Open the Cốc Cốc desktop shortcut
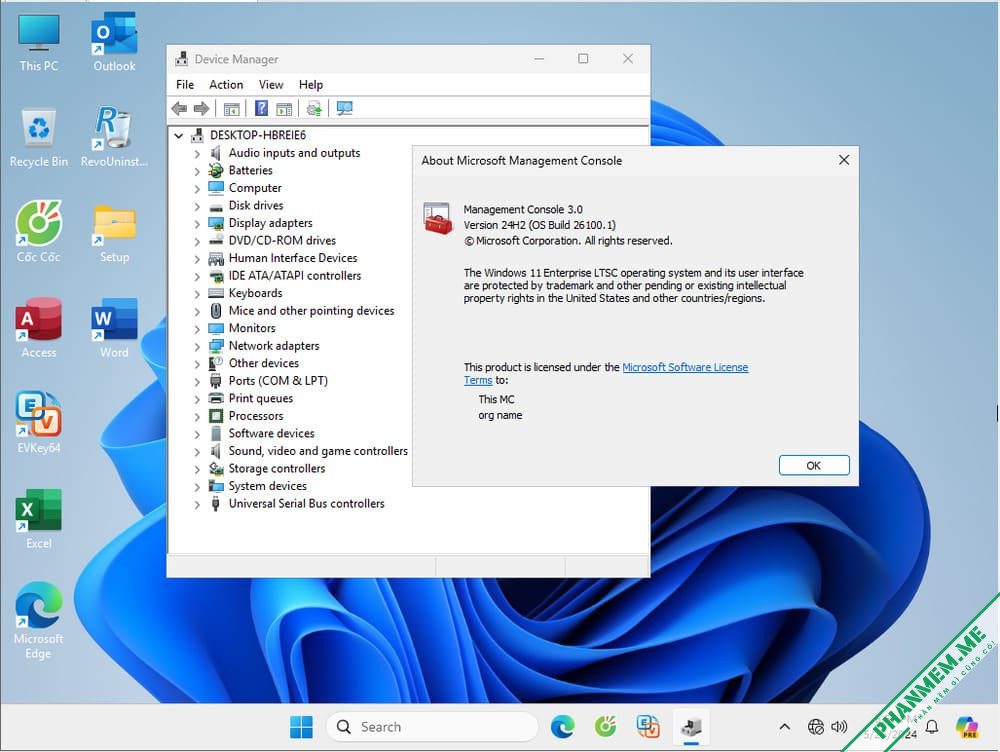1000x752 pixels. click(x=38, y=232)
